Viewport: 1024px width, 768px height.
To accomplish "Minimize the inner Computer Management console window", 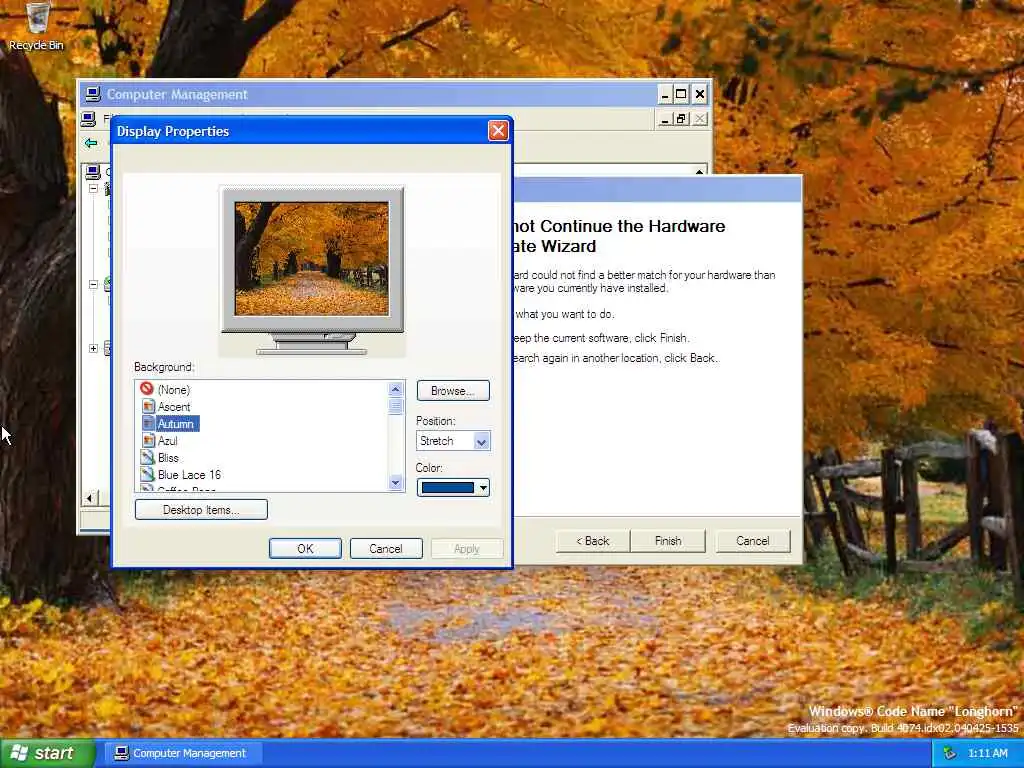I will (x=665, y=119).
